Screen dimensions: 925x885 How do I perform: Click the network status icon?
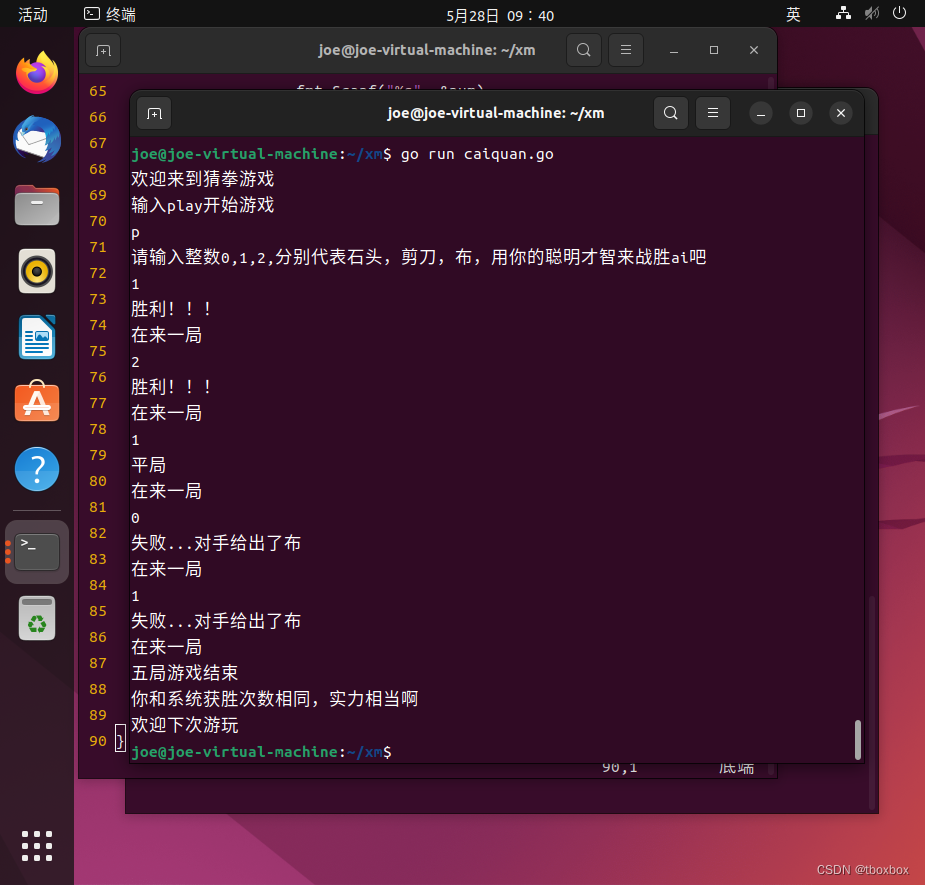(843, 13)
